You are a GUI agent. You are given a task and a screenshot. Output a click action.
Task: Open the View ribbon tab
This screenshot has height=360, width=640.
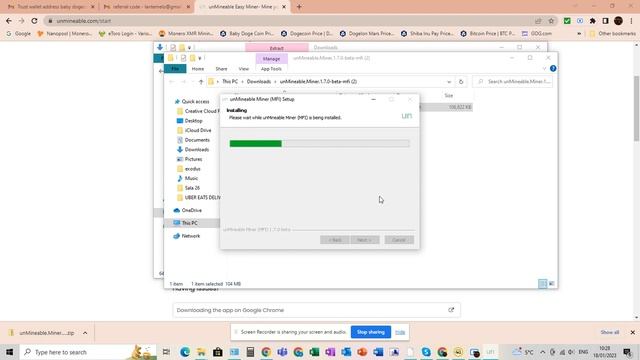coord(244,69)
